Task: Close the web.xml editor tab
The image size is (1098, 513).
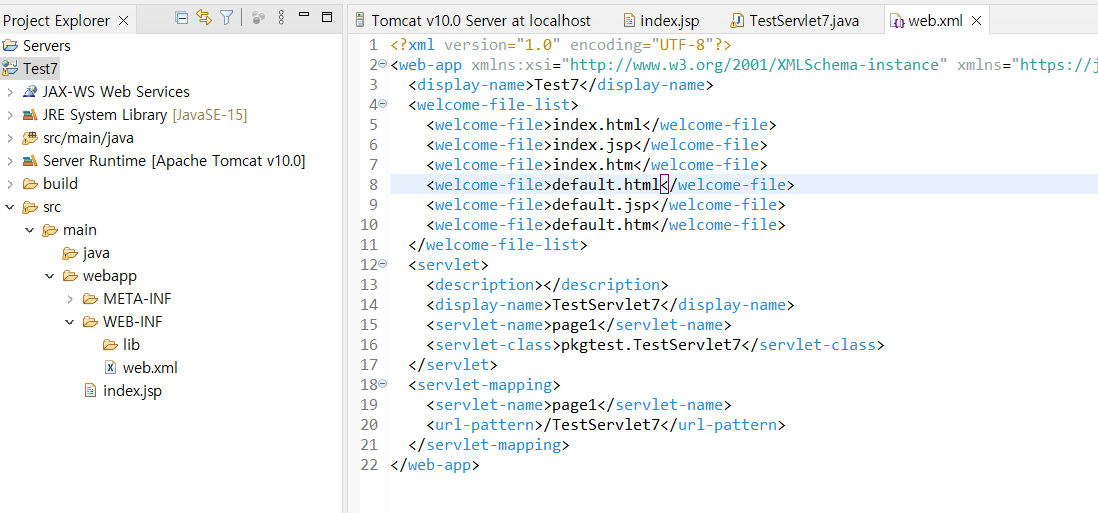Action: [x=977, y=21]
